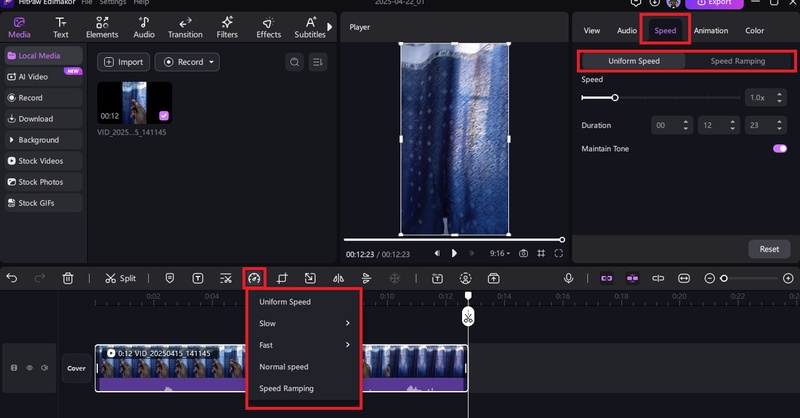The width and height of the screenshot is (800, 418).
Task: Open Stock GIFs library
Action: pyautogui.click(x=43, y=203)
